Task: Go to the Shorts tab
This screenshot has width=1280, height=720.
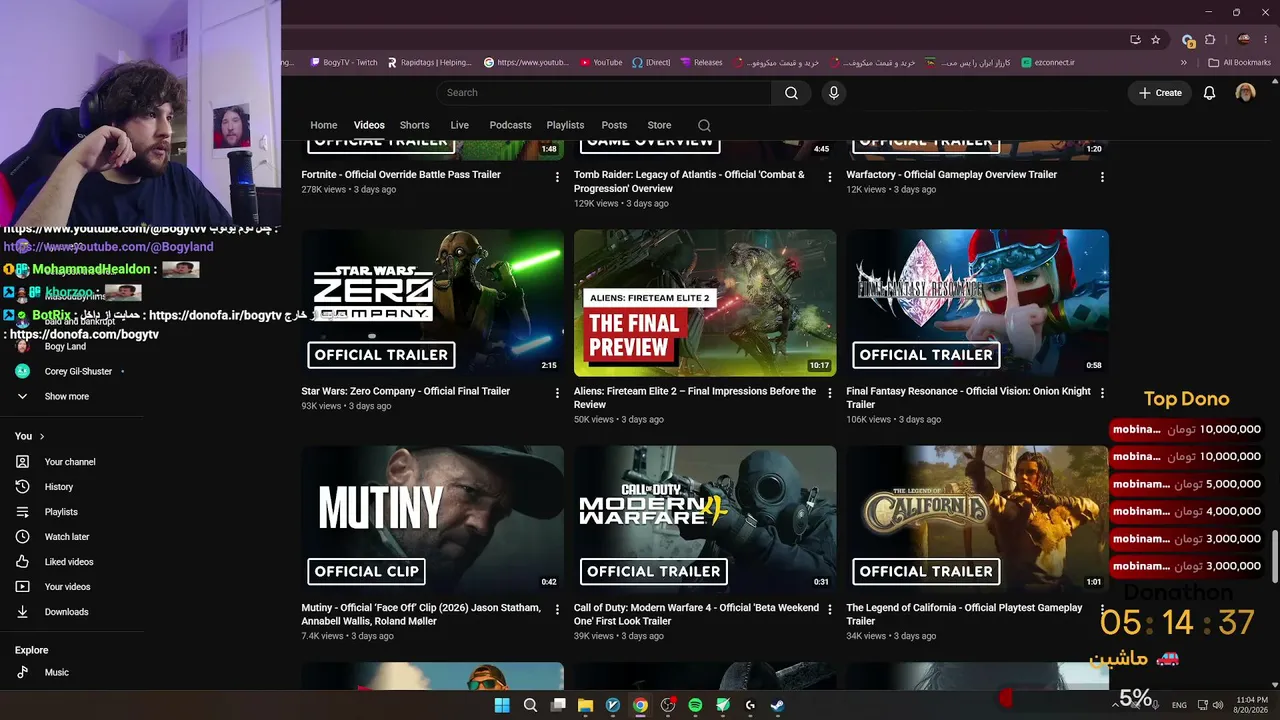Action: pyautogui.click(x=414, y=125)
